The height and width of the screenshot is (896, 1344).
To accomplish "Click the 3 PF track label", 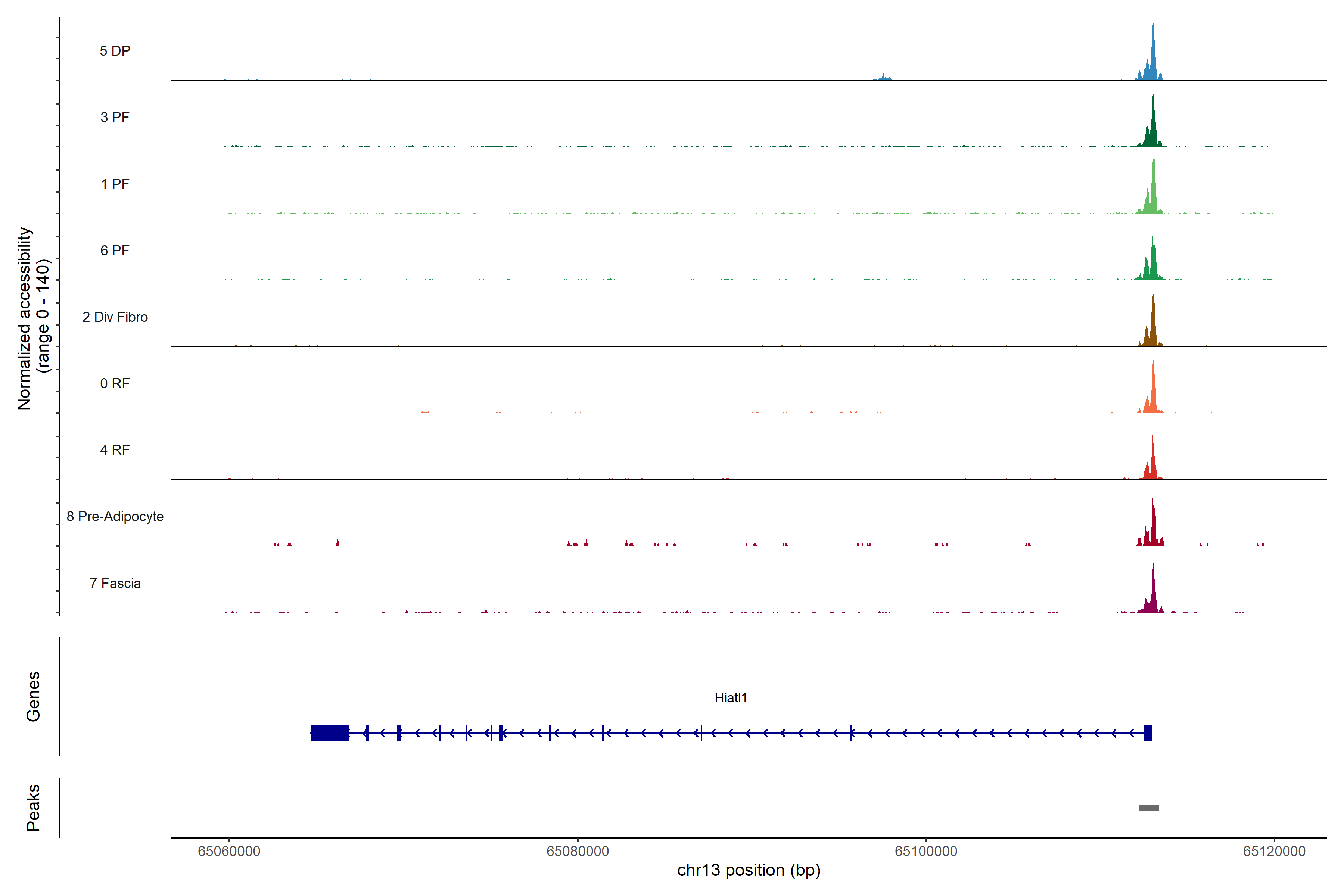I will pos(115,117).
